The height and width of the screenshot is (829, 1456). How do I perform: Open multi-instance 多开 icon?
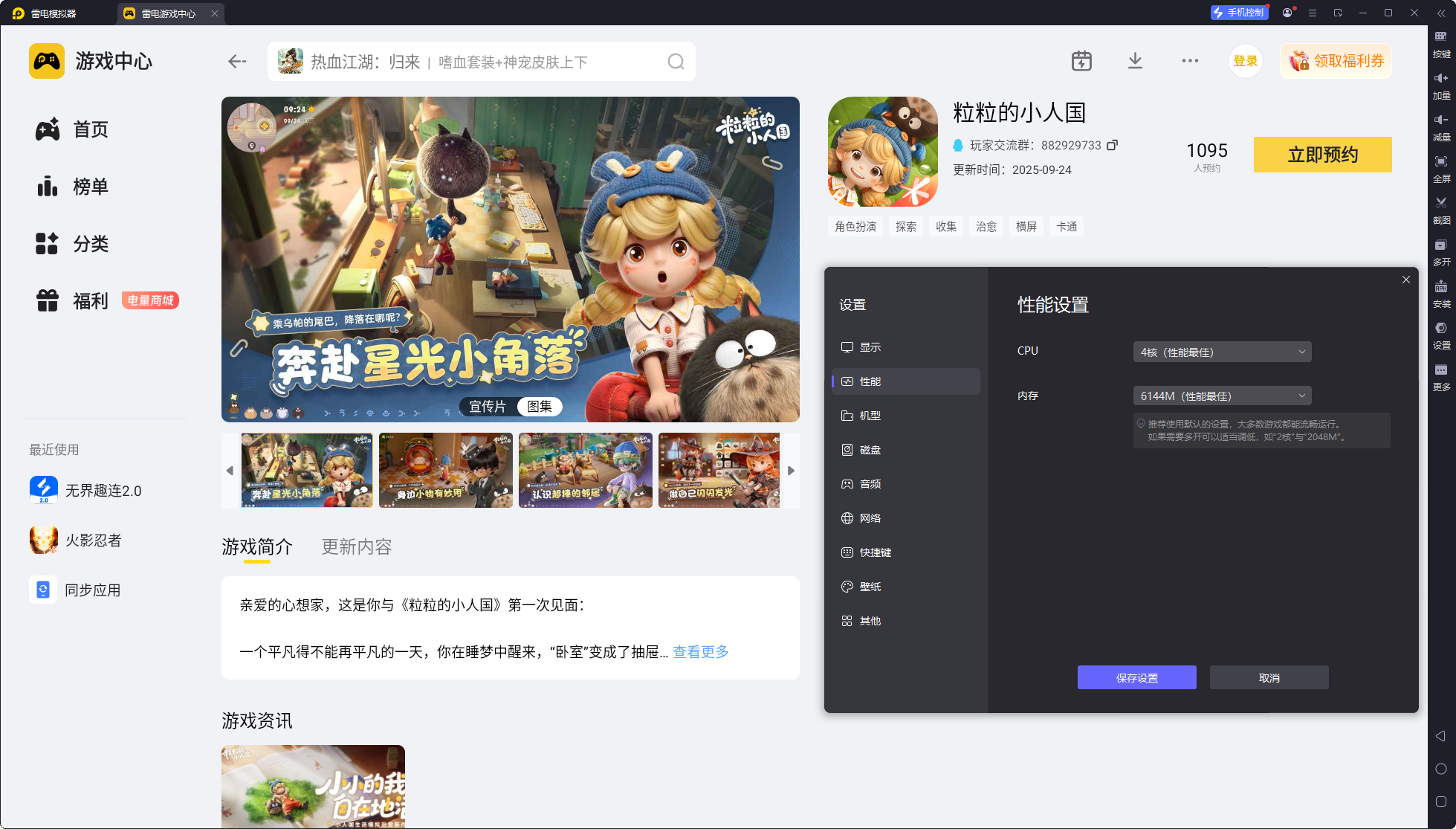(1441, 245)
